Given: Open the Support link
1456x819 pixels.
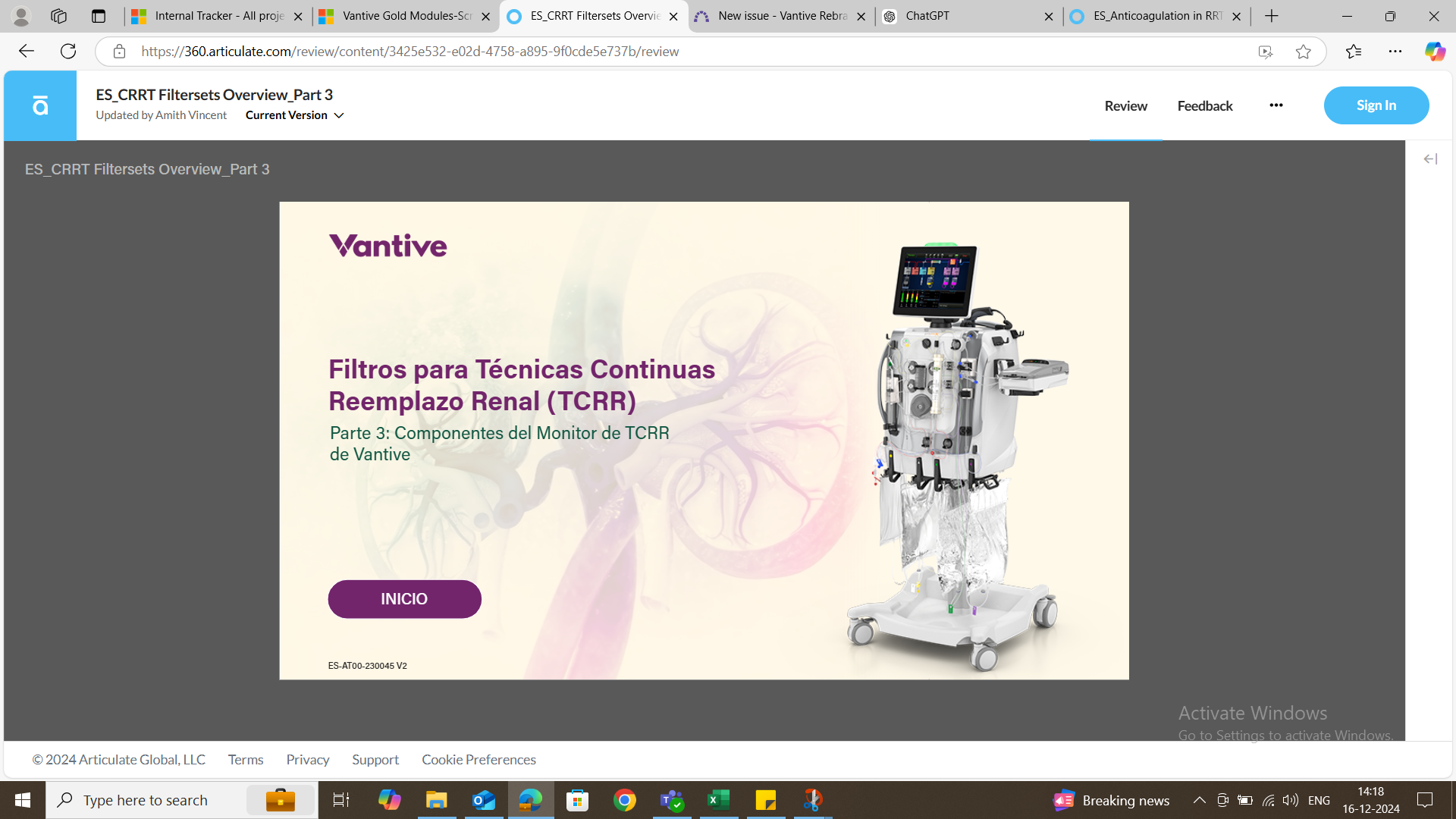Looking at the screenshot, I should pos(375,760).
